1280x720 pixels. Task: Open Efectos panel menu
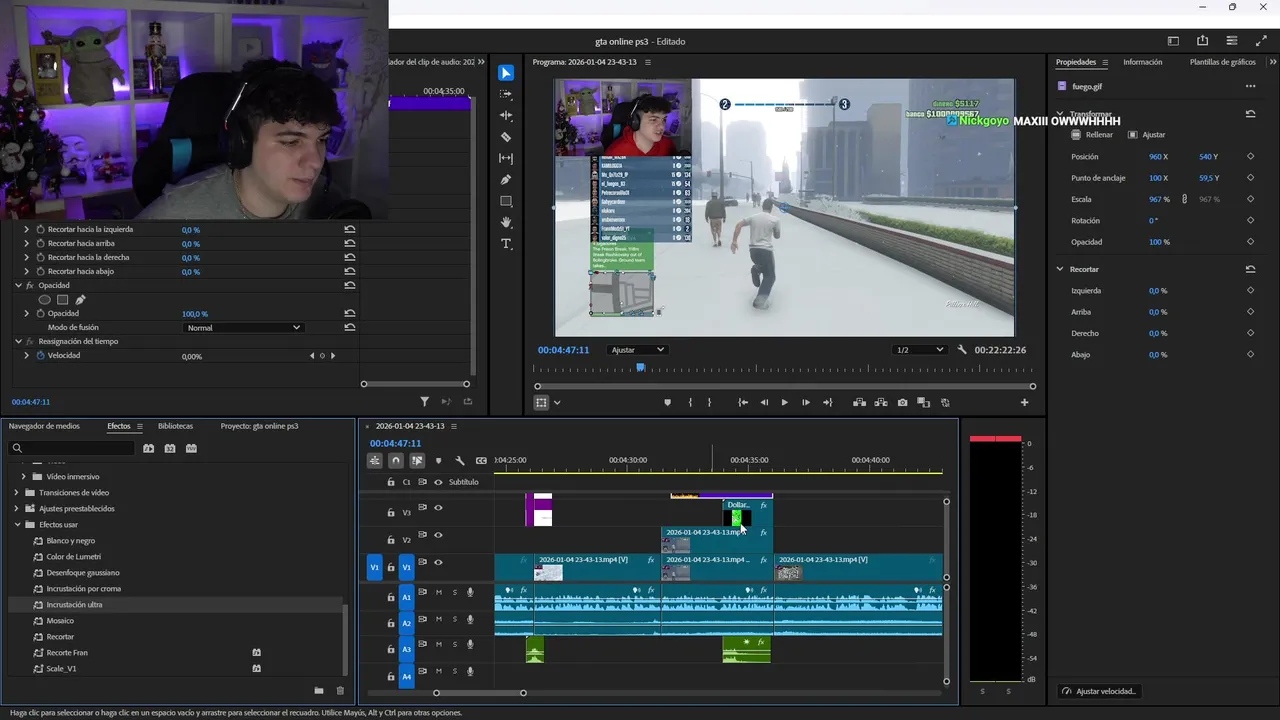[139, 426]
